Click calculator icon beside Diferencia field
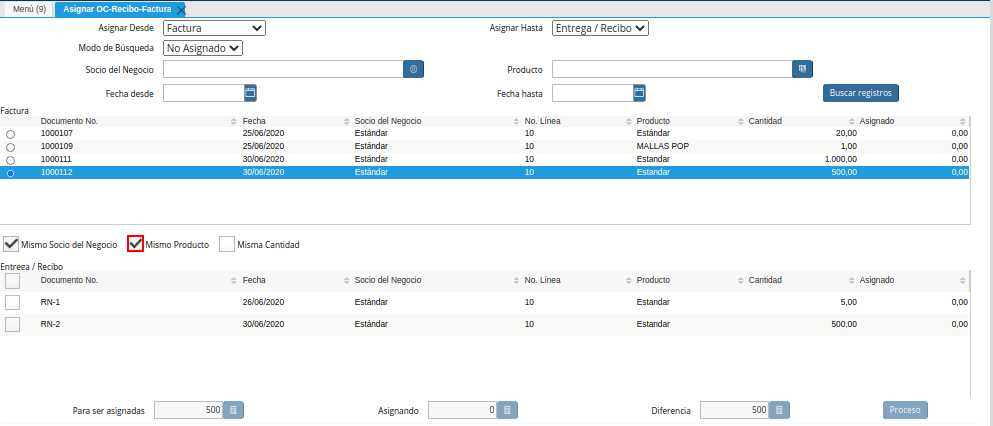Viewport: 993px width, 426px height. pyautogui.click(x=780, y=410)
